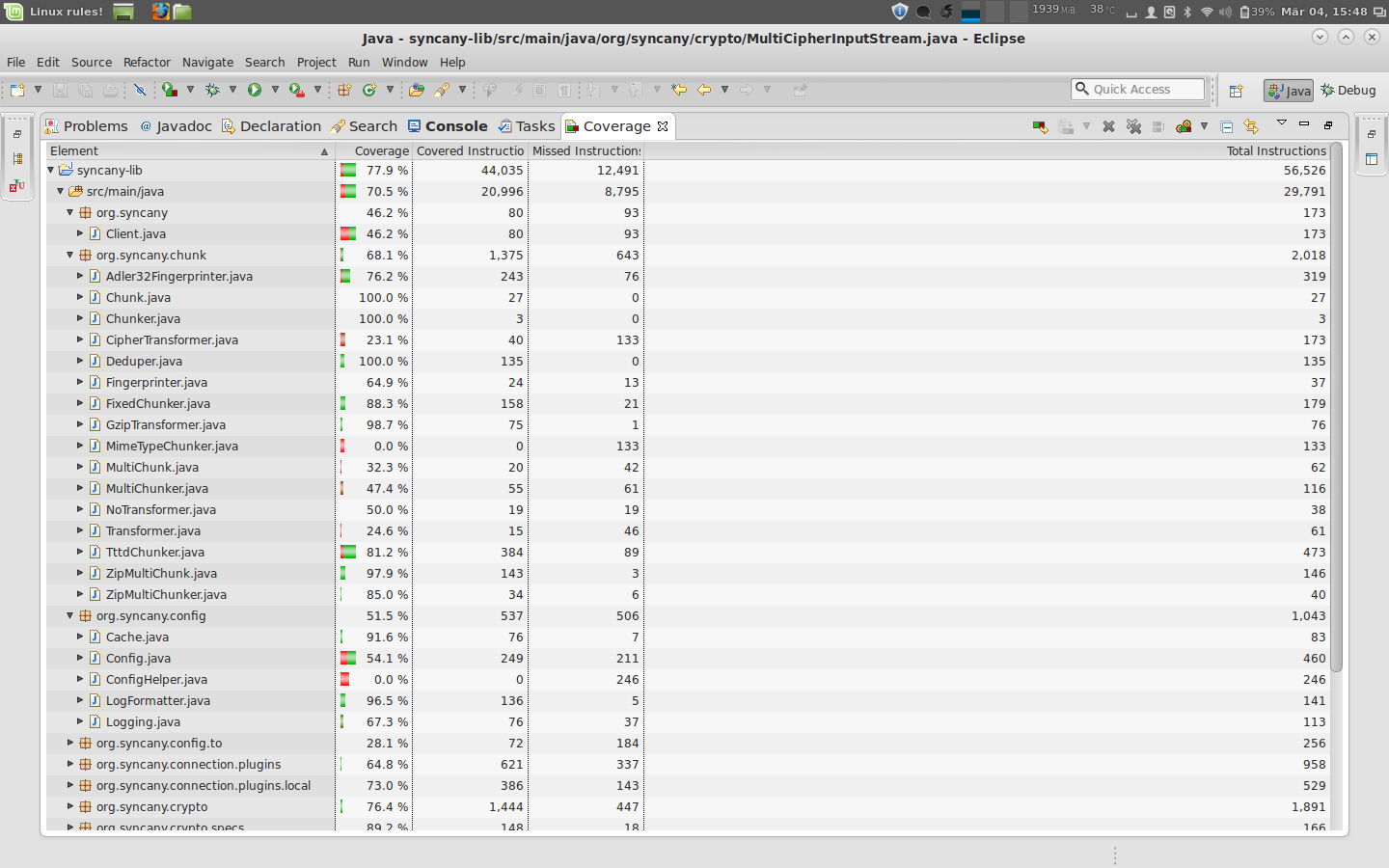Expand the org.syncany.crypto package node
Viewport: 1389px width, 868px height.
(70, 807)
